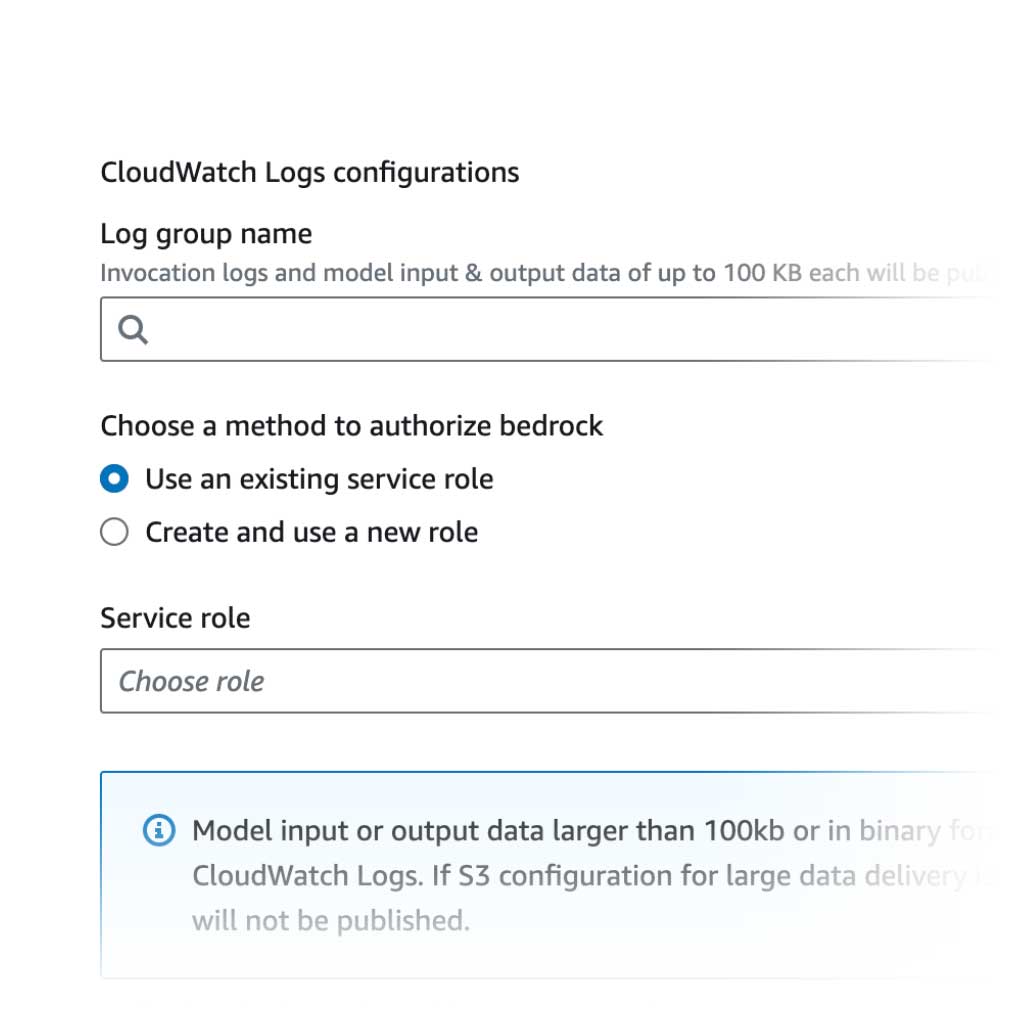Select the create new role radio button

pos(115,532)
